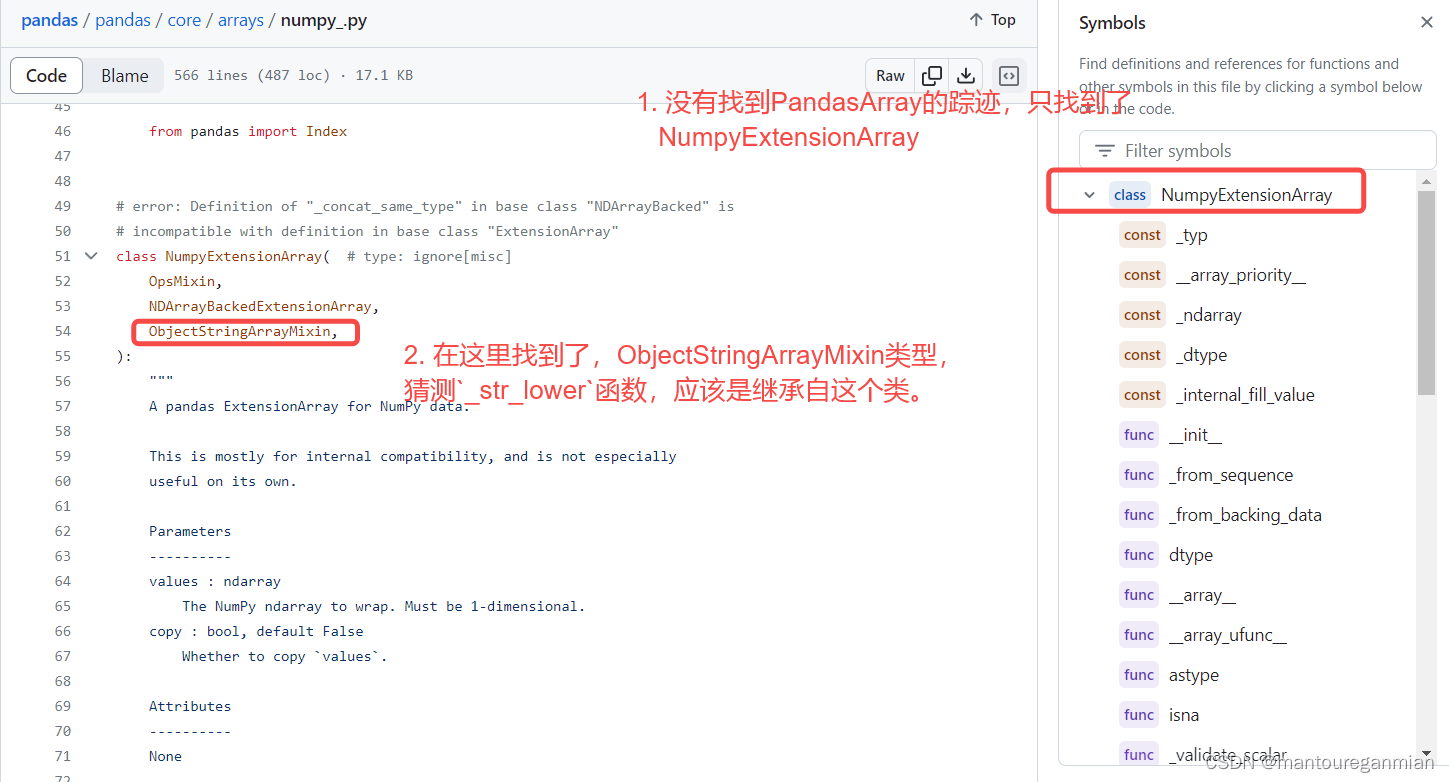
Task: Click line number 51
Action: (x=63, y=256)
